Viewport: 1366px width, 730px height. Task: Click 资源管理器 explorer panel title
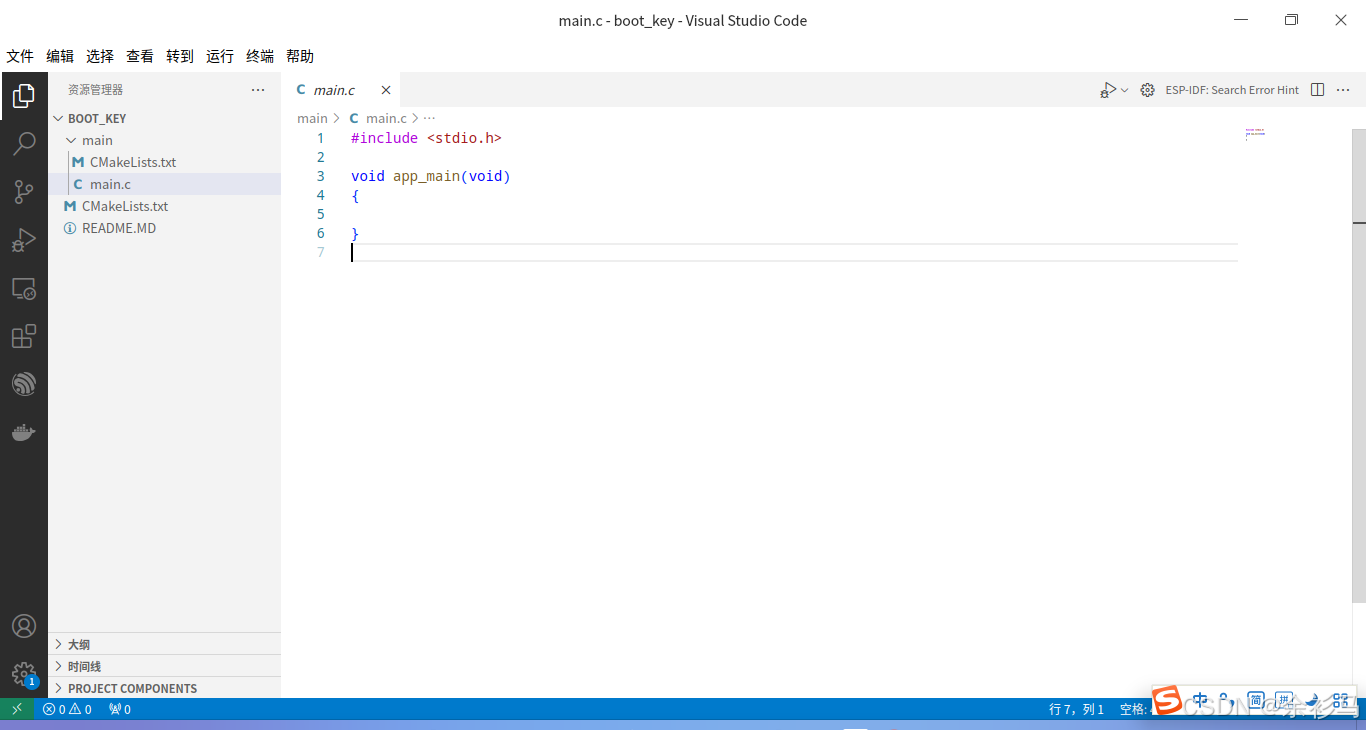[x=96, y=90]
